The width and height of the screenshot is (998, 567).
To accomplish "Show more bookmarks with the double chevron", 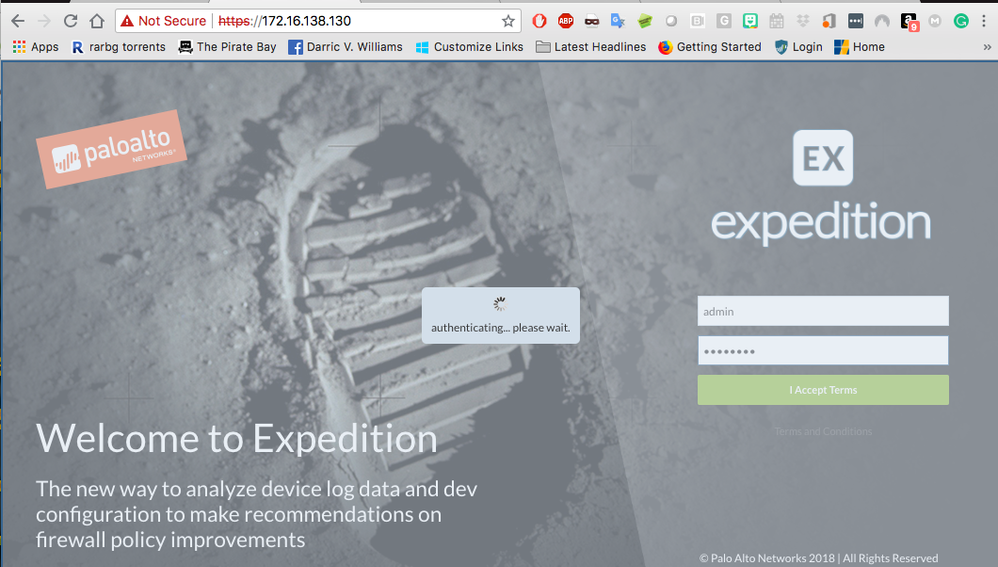I will [987, 47].
